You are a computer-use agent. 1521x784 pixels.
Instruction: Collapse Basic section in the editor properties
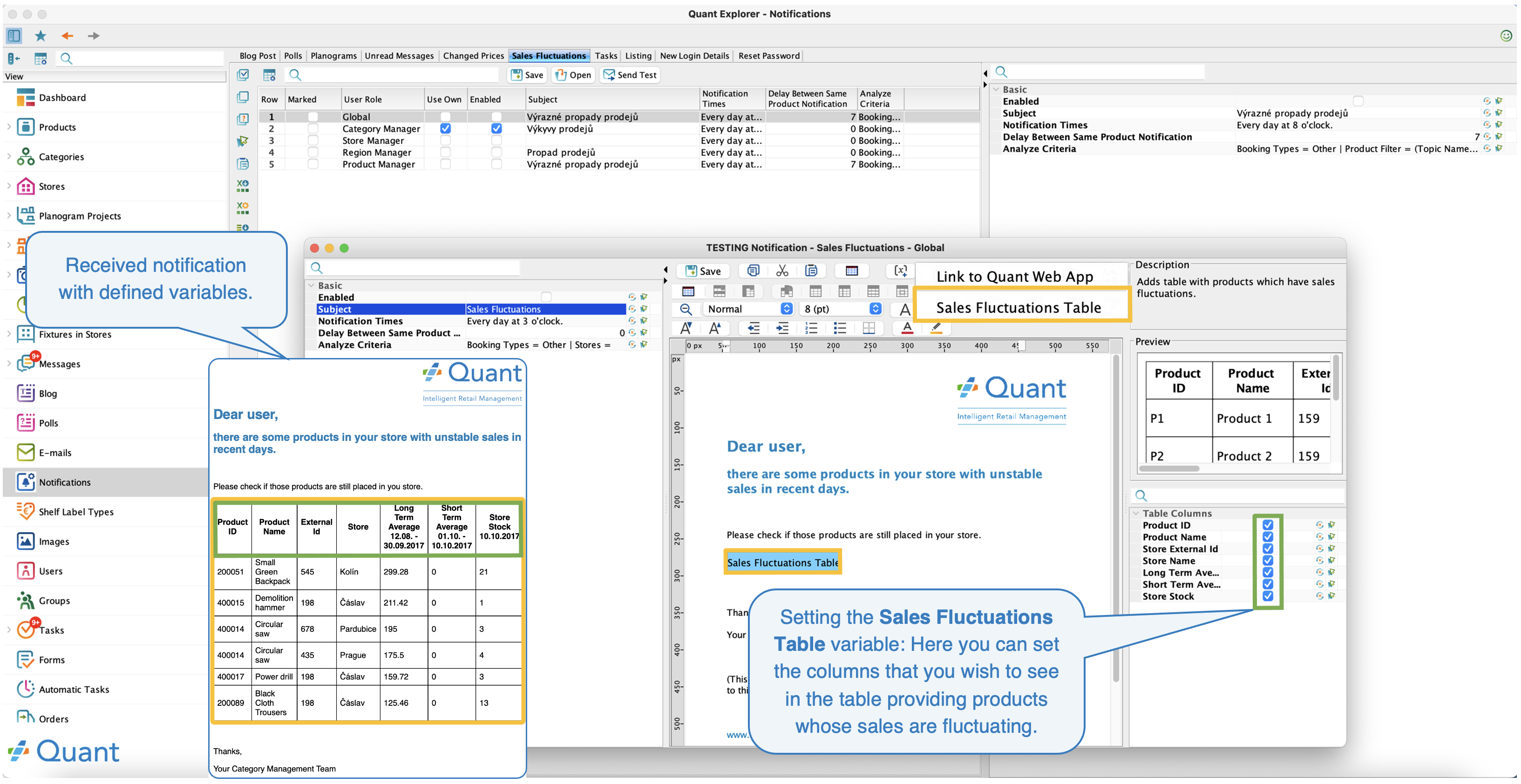pos(311,285)
